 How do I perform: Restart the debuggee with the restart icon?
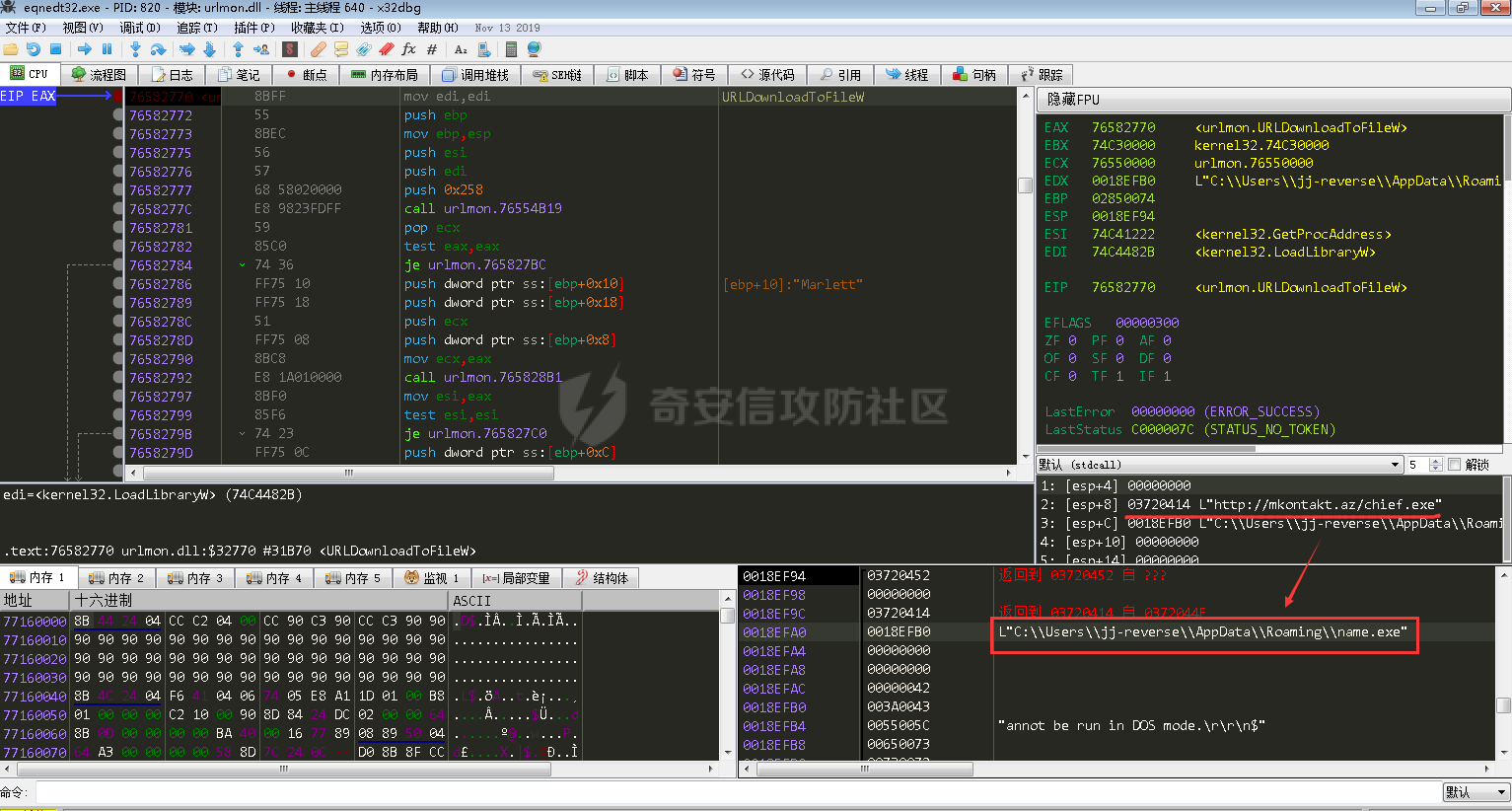pos(34,49)
